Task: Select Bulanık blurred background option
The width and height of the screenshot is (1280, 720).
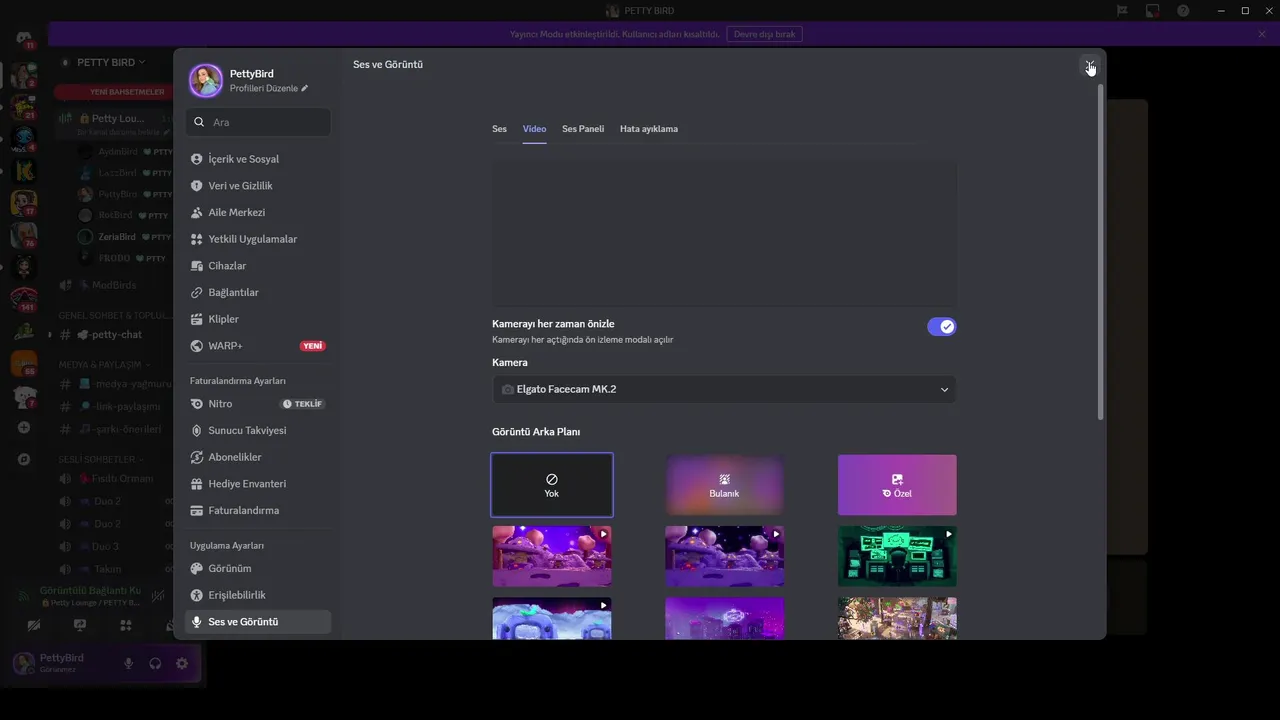Action: [x=725, y=485]
